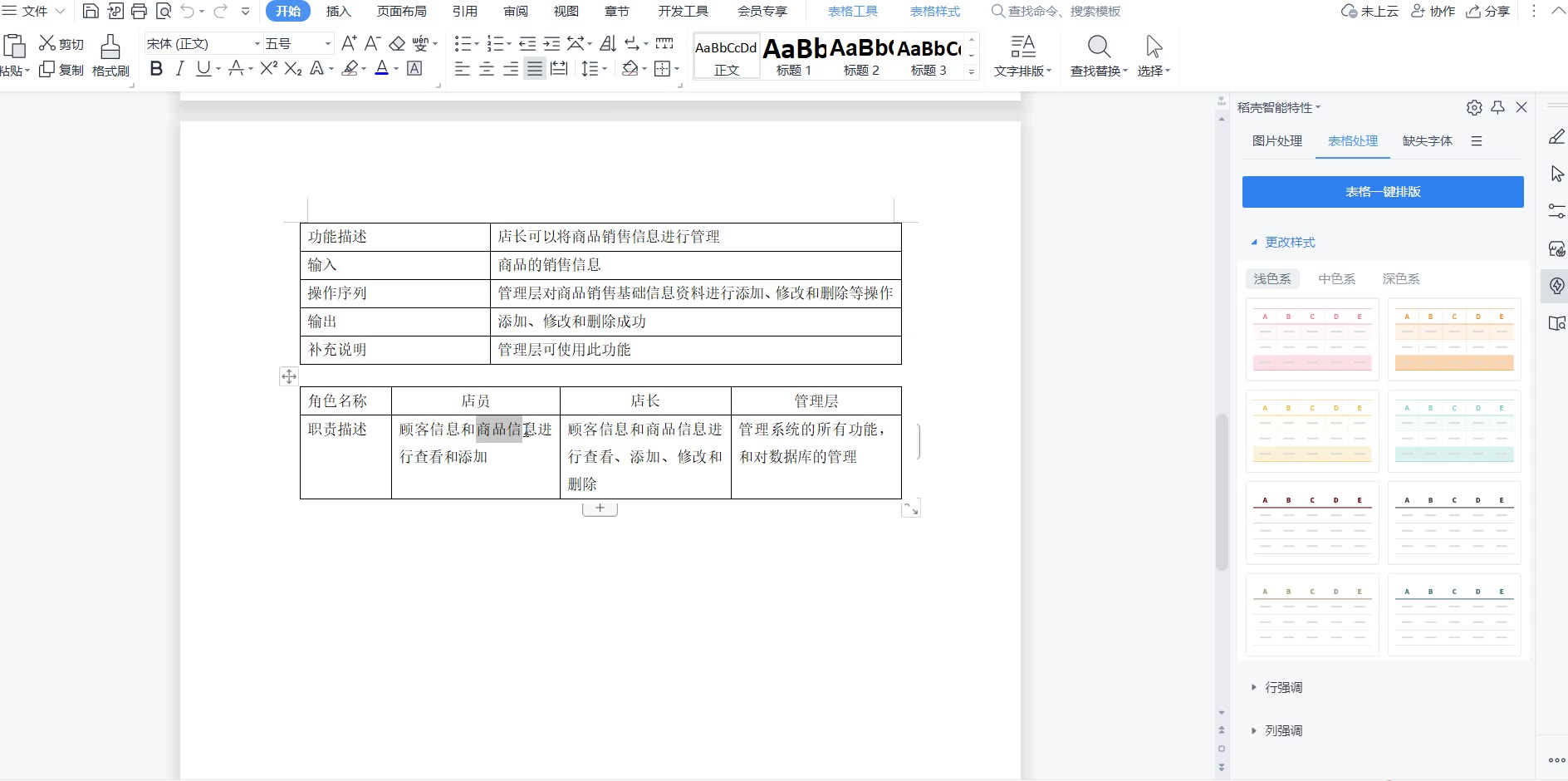Click 查找替换 button
This screenshot has height=781, width=1568.
(1099, 56)
